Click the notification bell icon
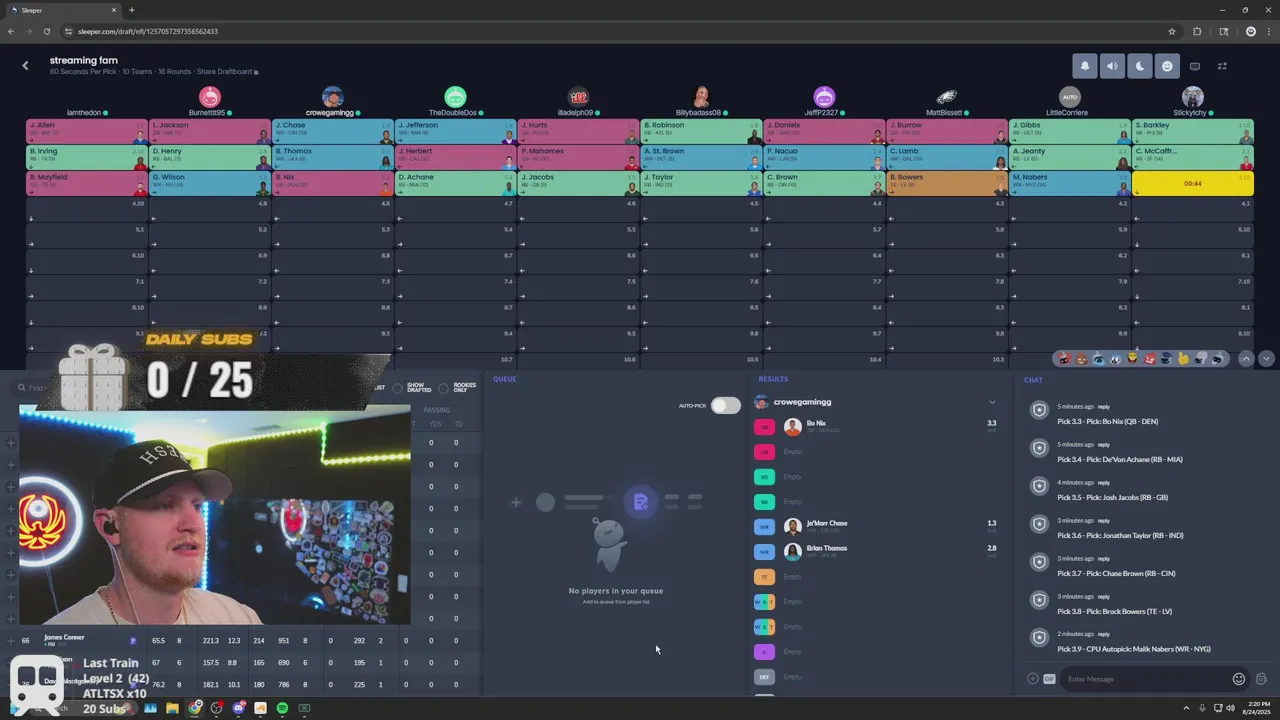1280x720 pixels. (x=1085, y=66)
